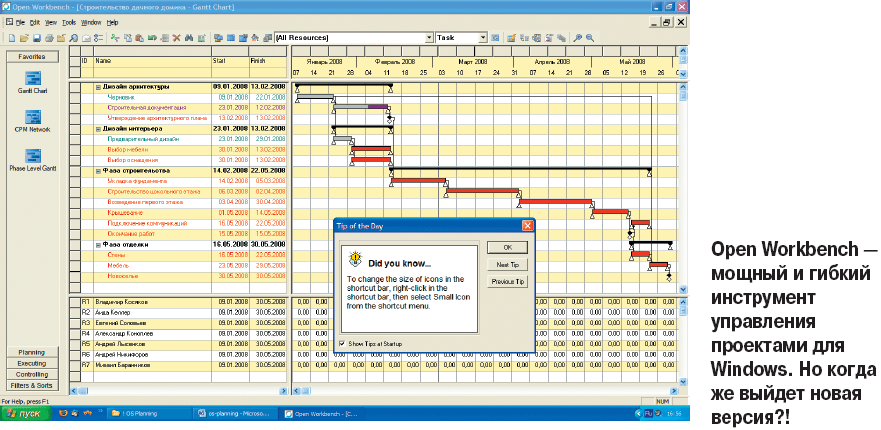Collapse the Фаза отделки phase
Image resolution: width=881 pixels, height=430 pixels.
click(98, 245)
